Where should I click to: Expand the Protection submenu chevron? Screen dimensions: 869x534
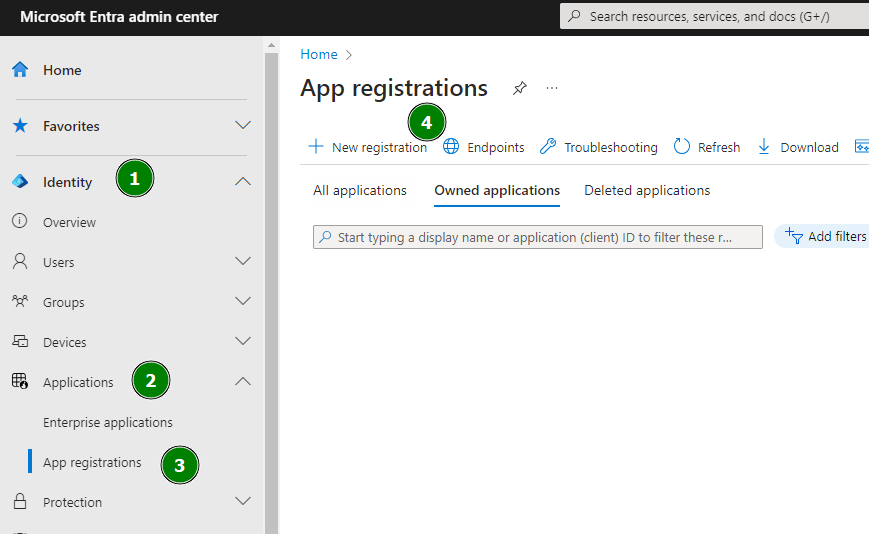pos(243,501)
